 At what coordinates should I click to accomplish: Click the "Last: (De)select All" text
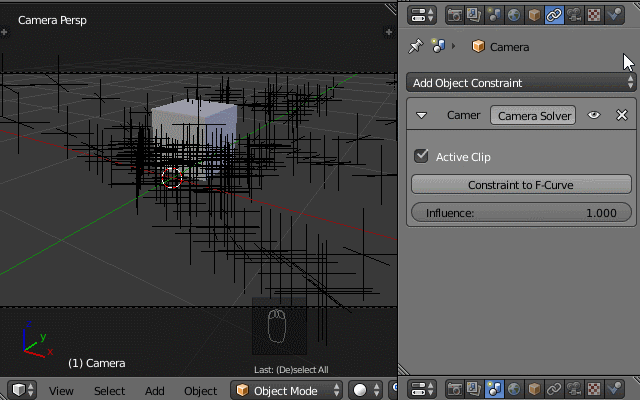click(x=291, y=370)
